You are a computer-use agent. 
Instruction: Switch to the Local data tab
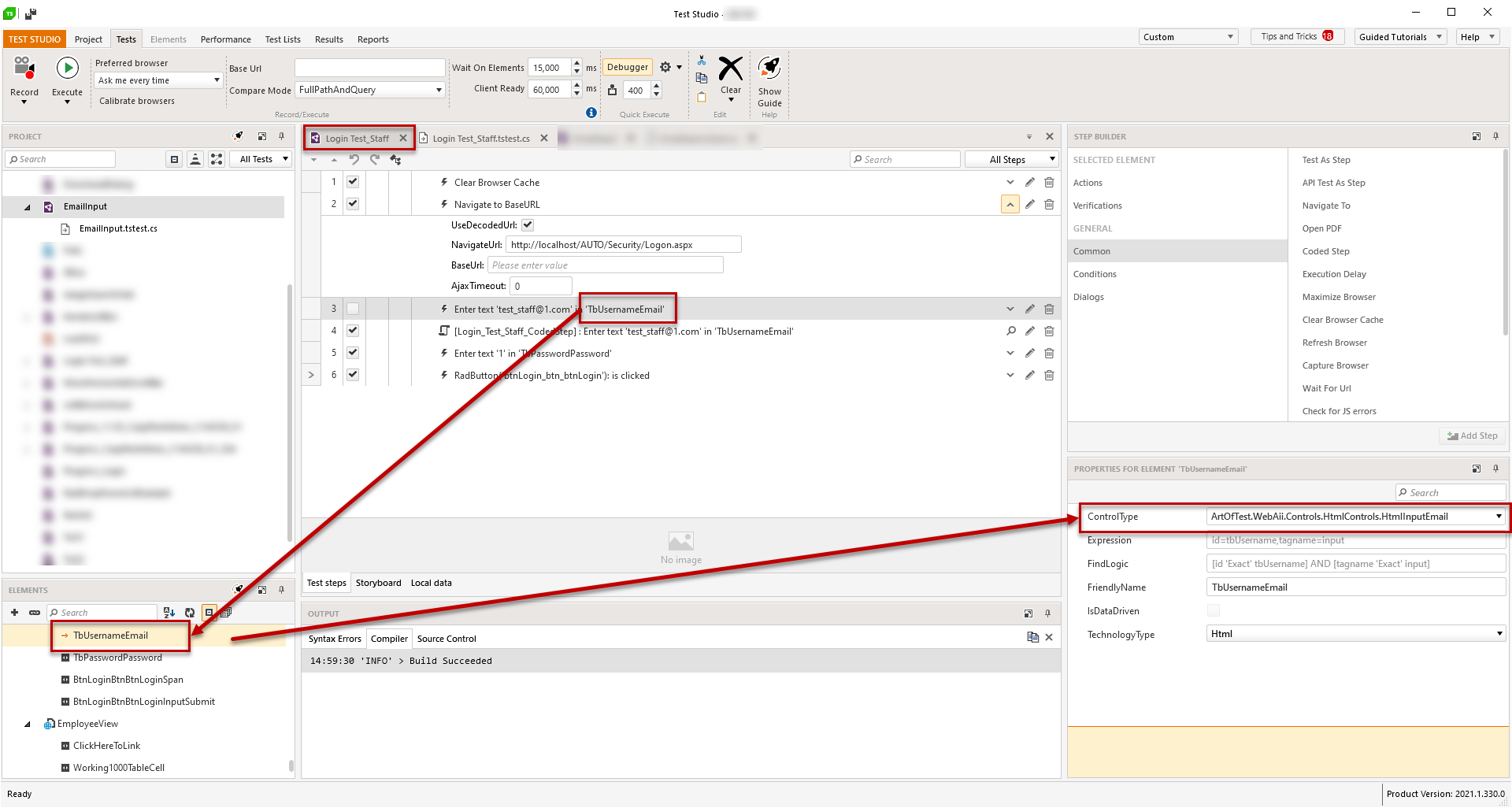(432, 583)
